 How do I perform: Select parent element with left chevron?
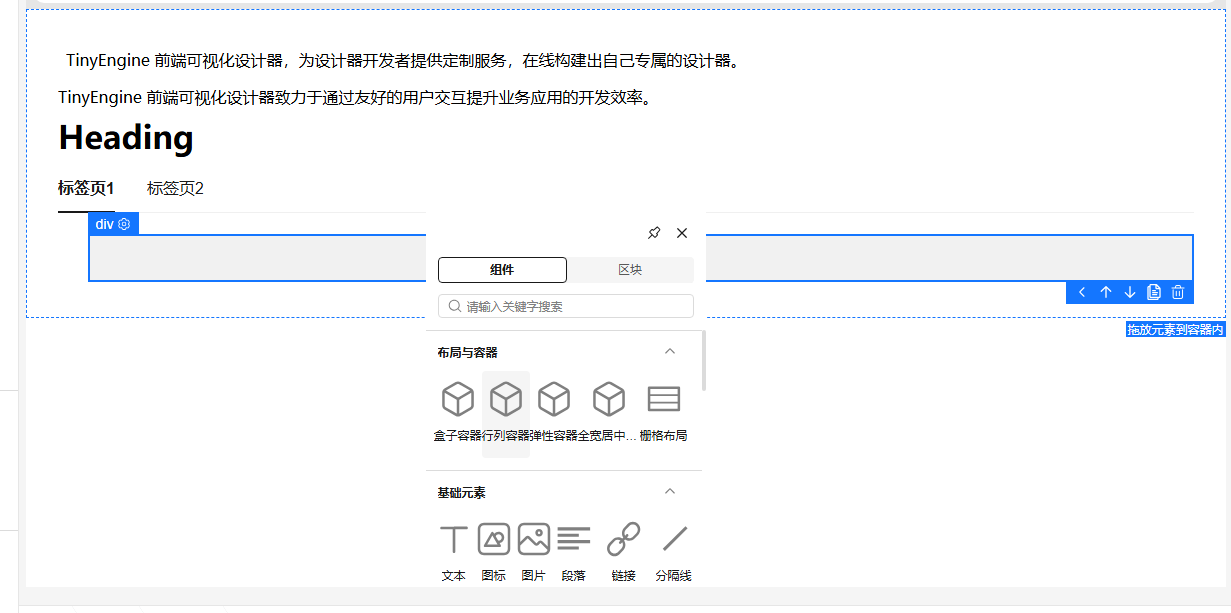(1081, 291)
